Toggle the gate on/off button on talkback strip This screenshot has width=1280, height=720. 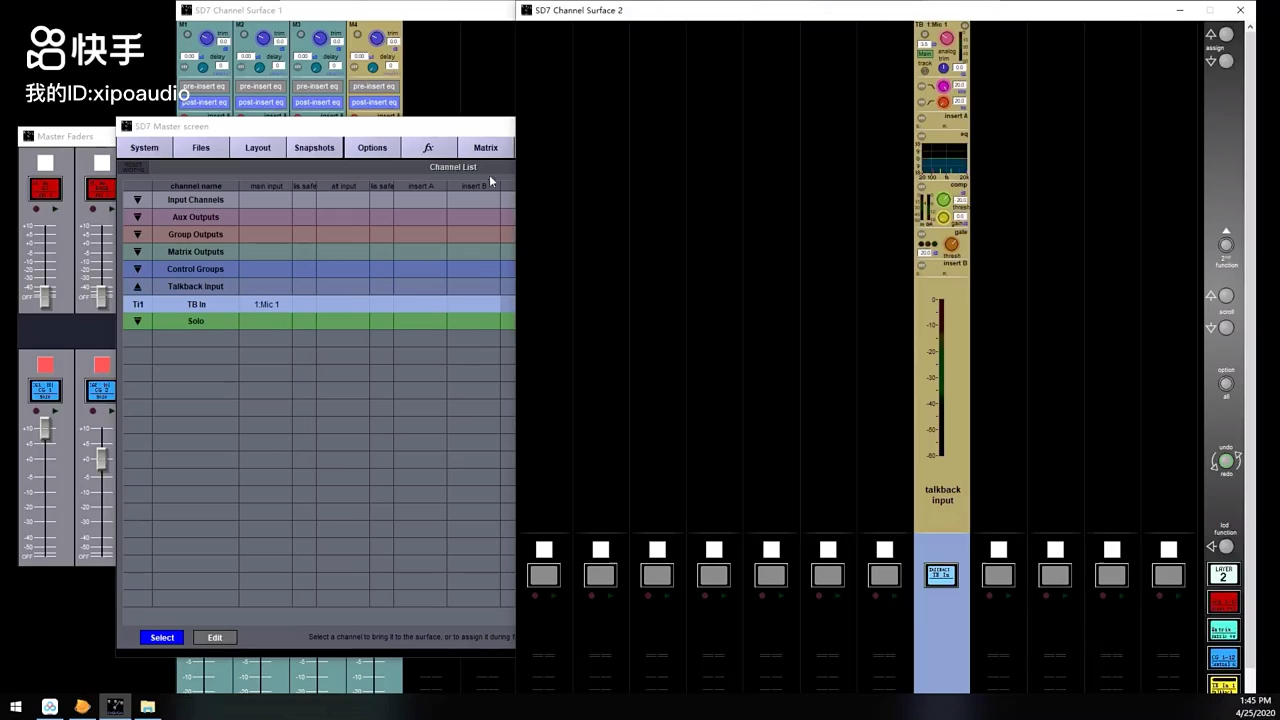(921, 233)
